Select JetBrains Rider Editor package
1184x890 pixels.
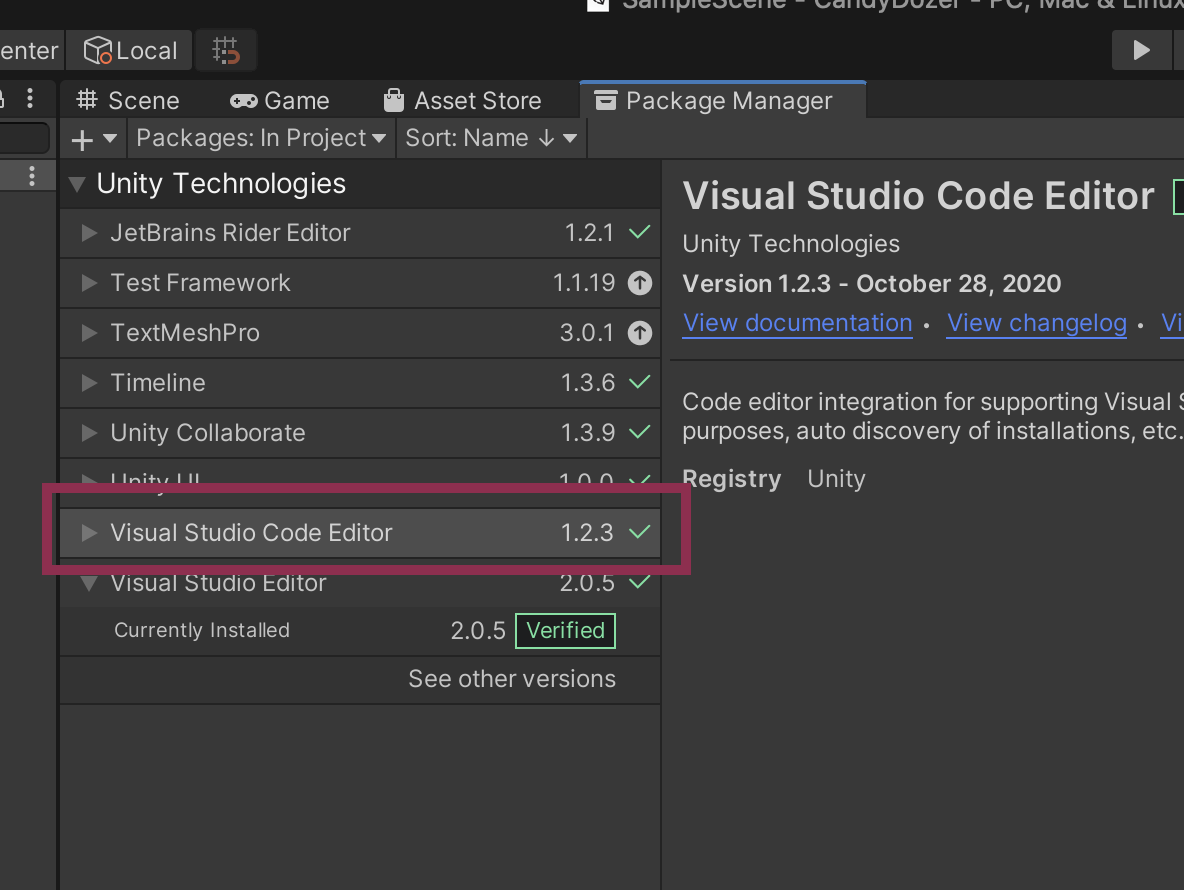click(360, 233)
